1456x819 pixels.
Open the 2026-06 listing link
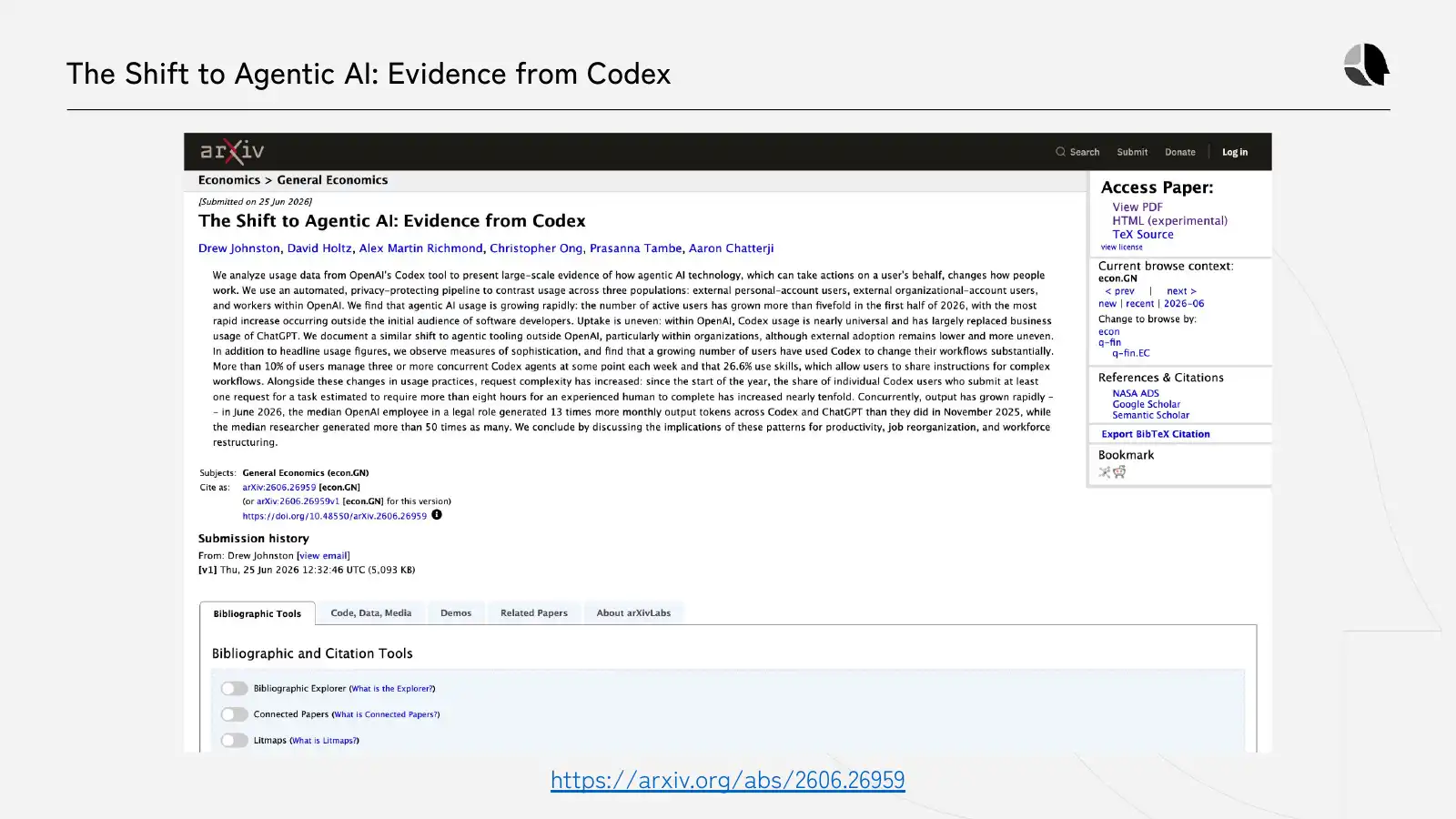[x=1184, y=304]
